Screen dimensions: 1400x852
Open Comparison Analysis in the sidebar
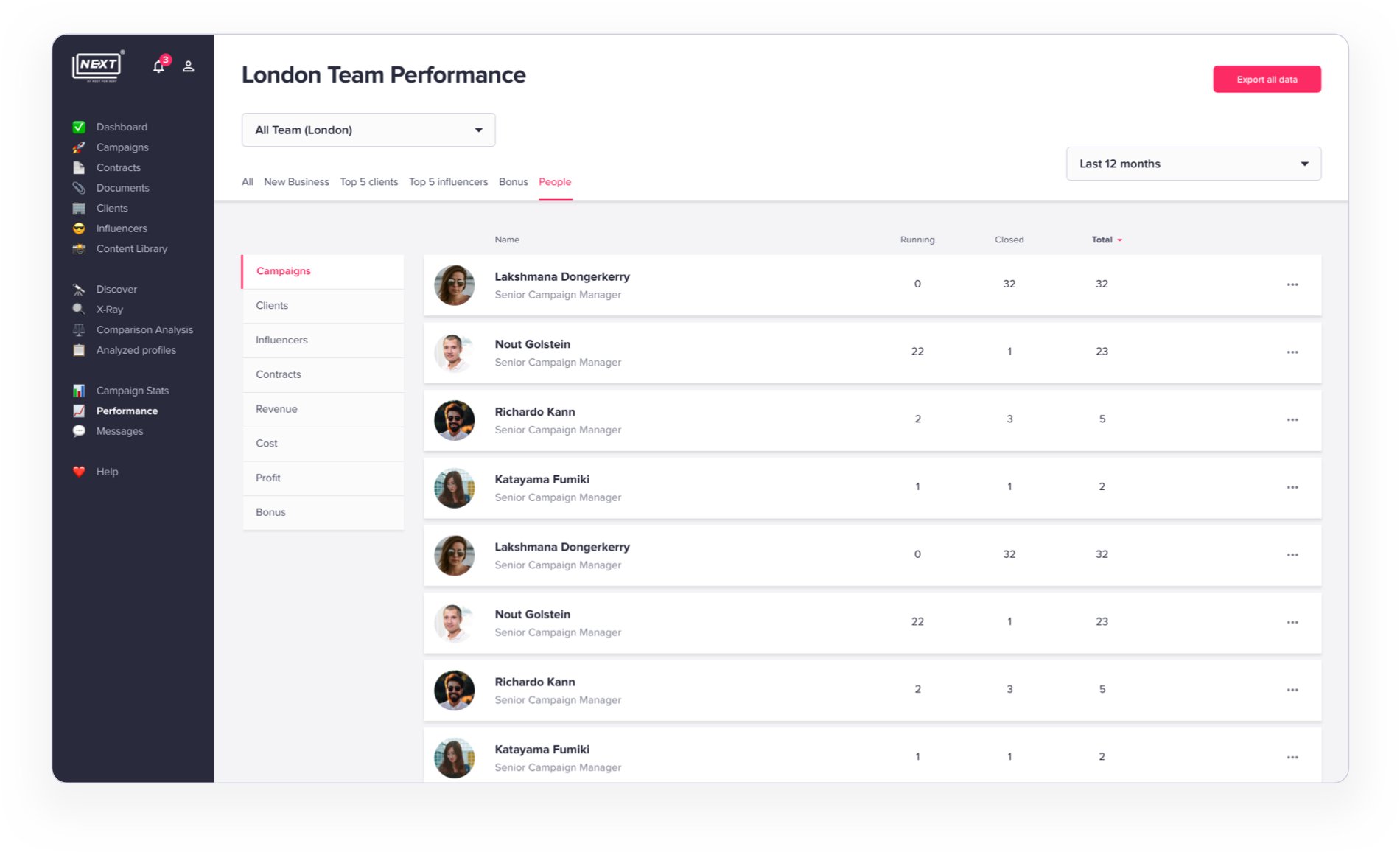(x=144, y=330)
